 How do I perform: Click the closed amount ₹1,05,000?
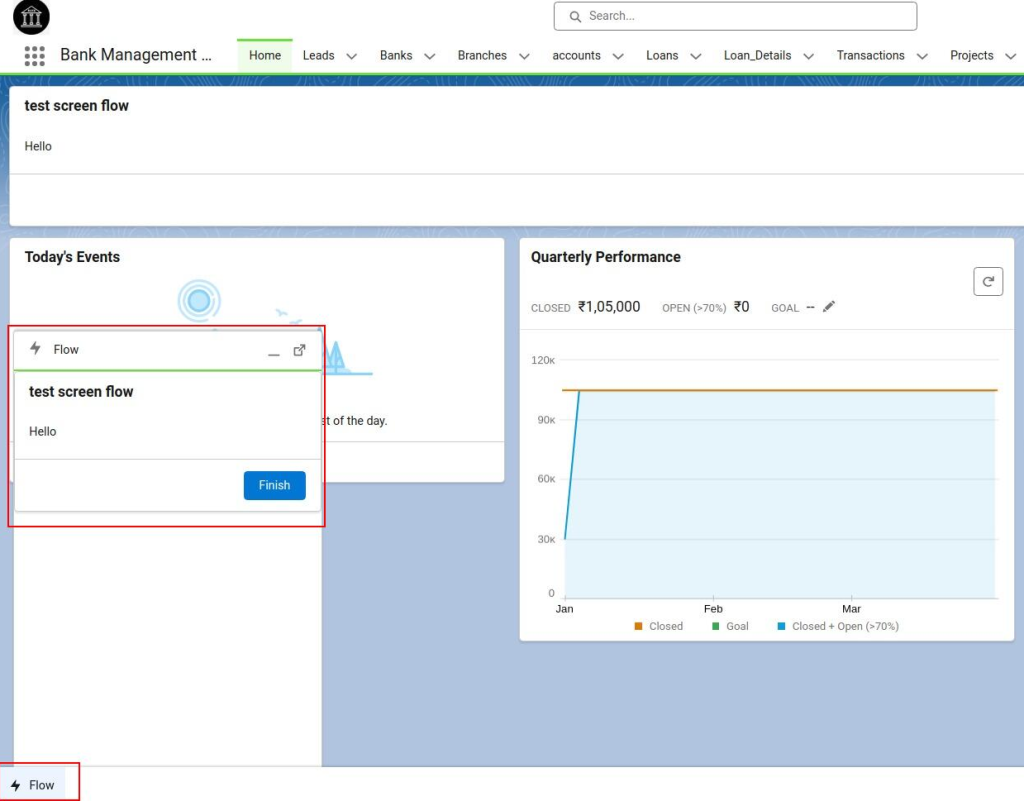coord(609,307)
